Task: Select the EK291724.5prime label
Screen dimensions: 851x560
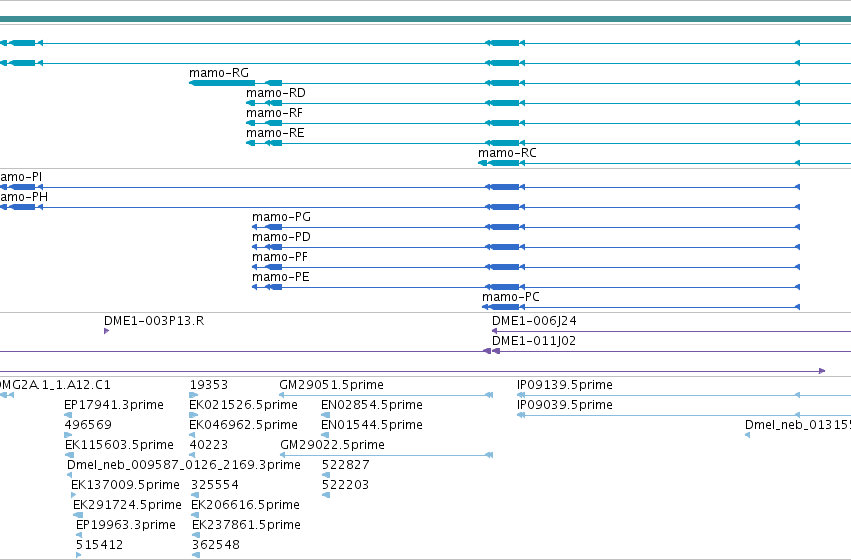Action: (x=127, y=505)
